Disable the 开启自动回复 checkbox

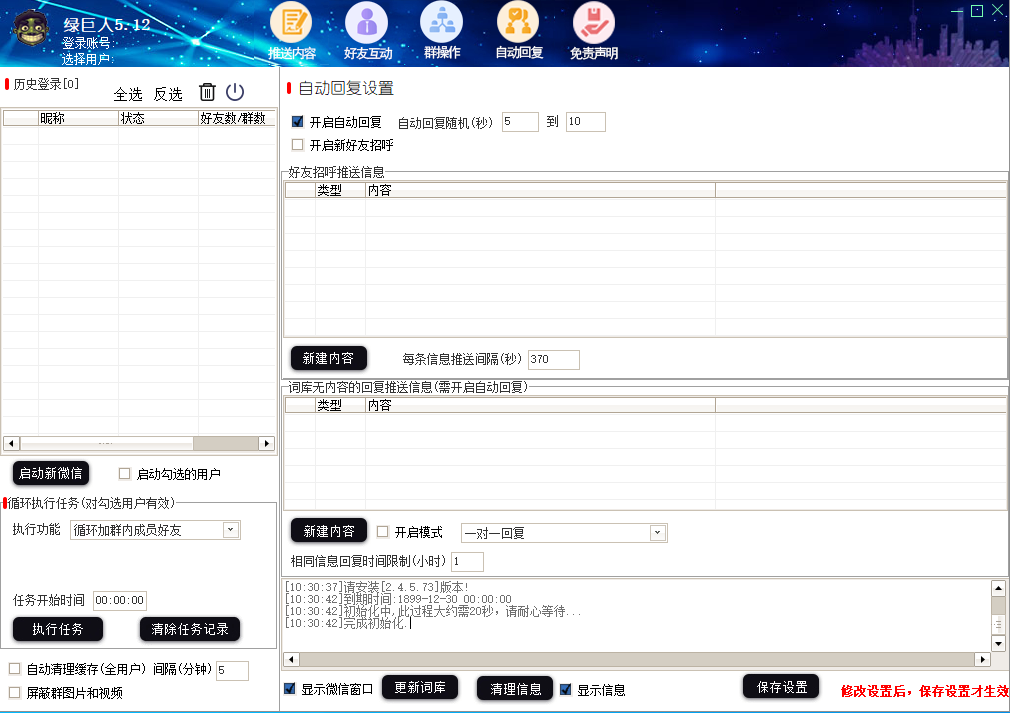pos(295,122)
